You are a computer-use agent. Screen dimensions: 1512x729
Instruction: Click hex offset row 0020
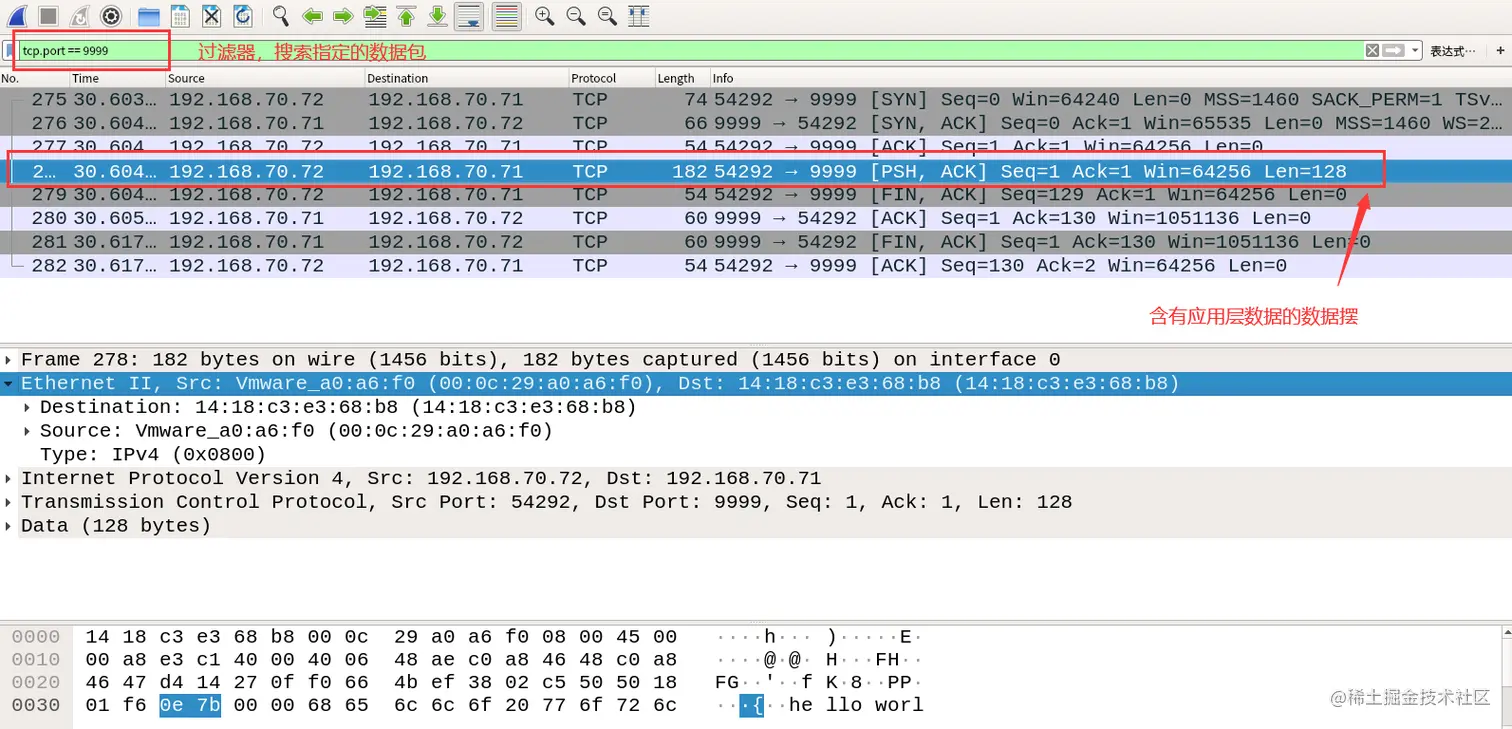click(x=36, y=683)
